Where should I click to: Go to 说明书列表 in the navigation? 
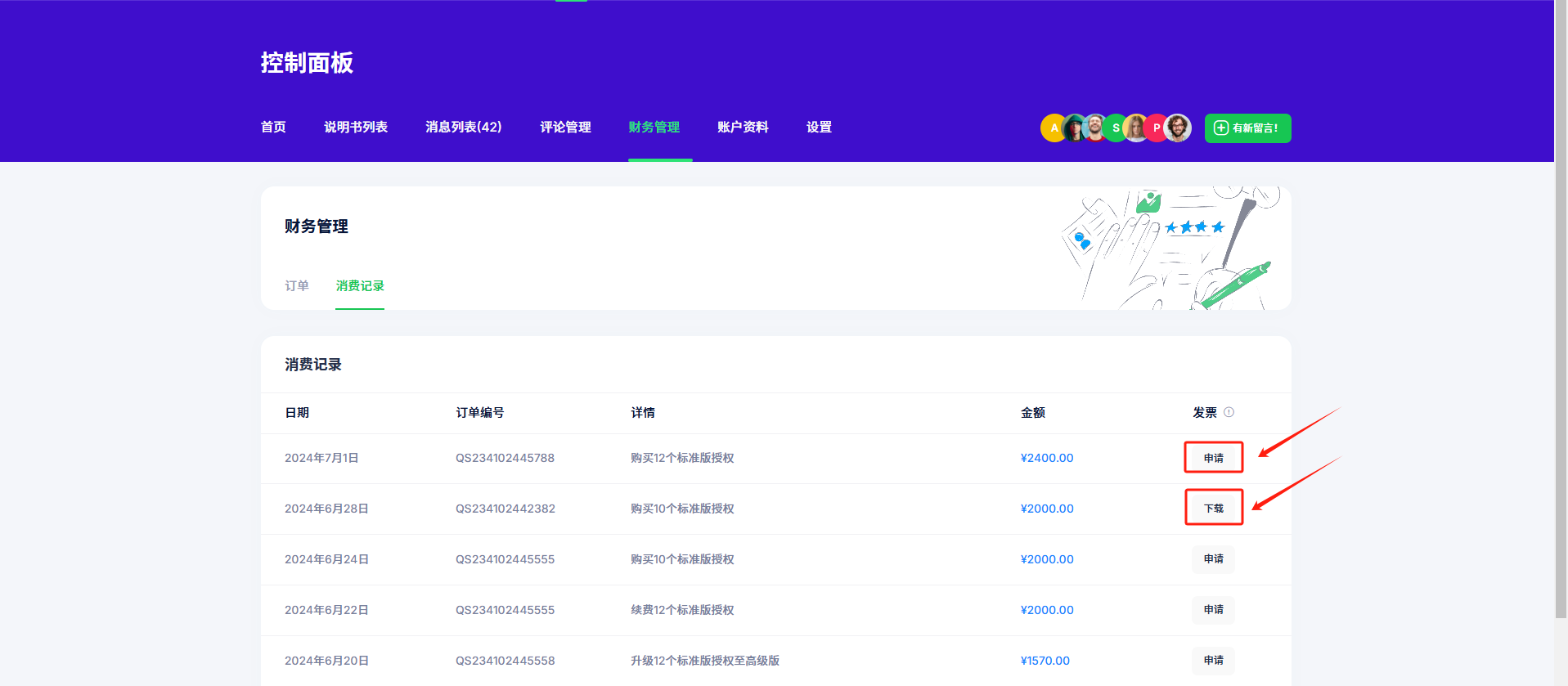click(x=356, y=127)
